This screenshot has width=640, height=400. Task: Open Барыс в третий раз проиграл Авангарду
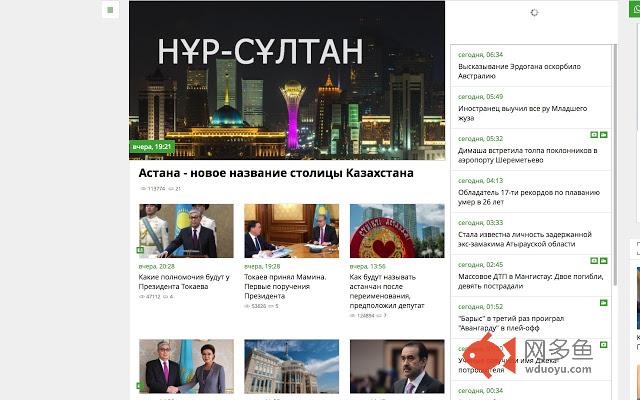[x=511, y=323]
